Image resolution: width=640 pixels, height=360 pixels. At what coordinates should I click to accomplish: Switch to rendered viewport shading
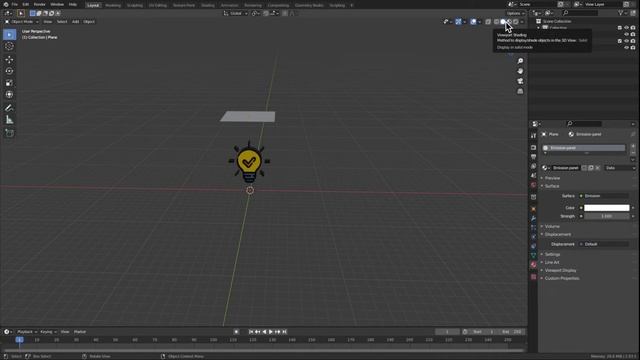tap(516, 22)
